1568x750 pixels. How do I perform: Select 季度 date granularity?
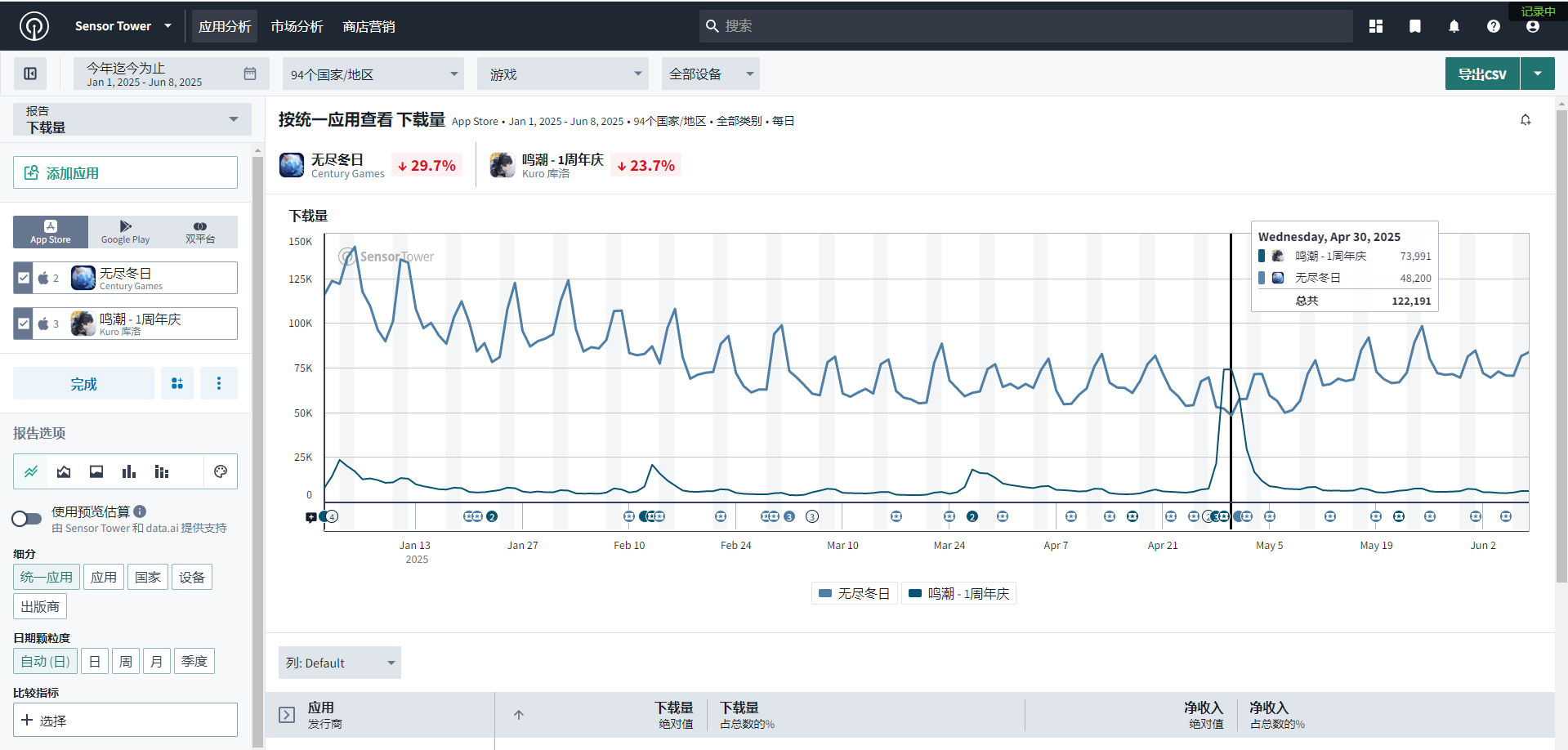tap(194, 661)
